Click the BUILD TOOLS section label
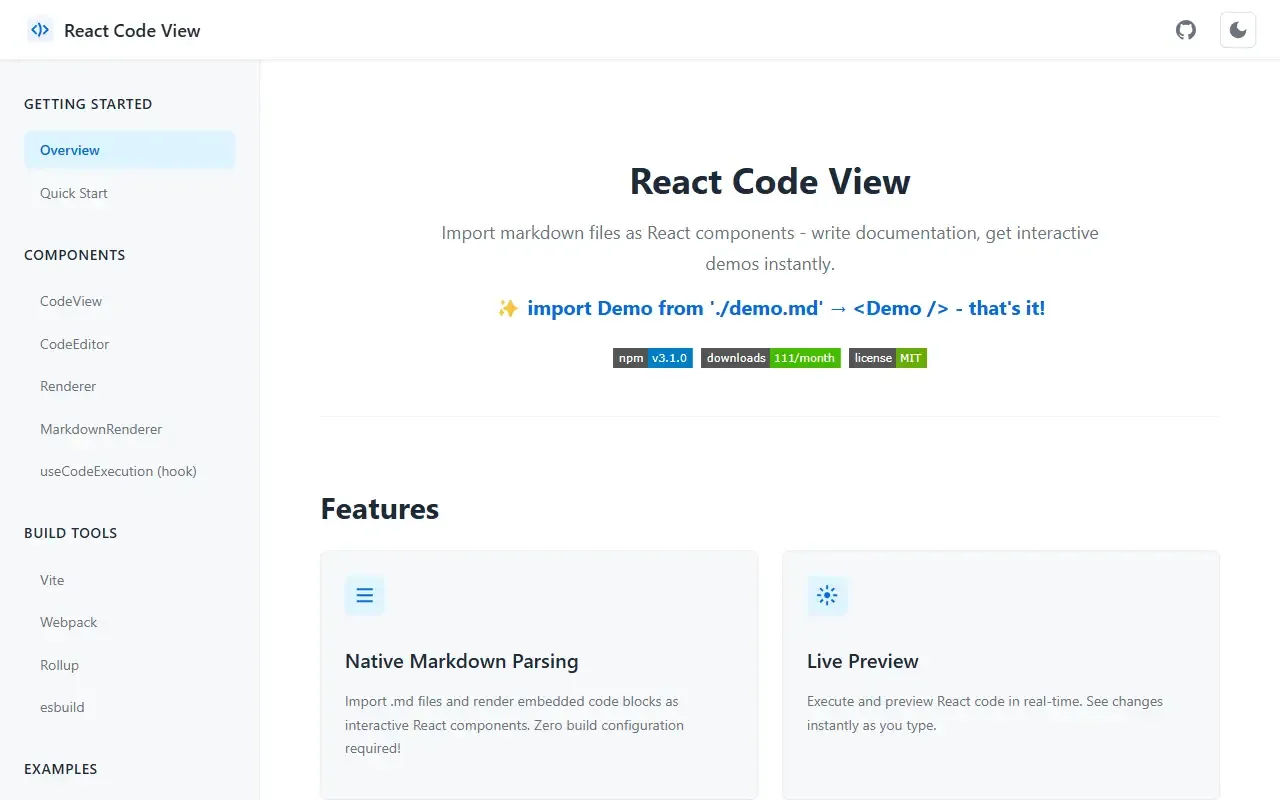 71,533
